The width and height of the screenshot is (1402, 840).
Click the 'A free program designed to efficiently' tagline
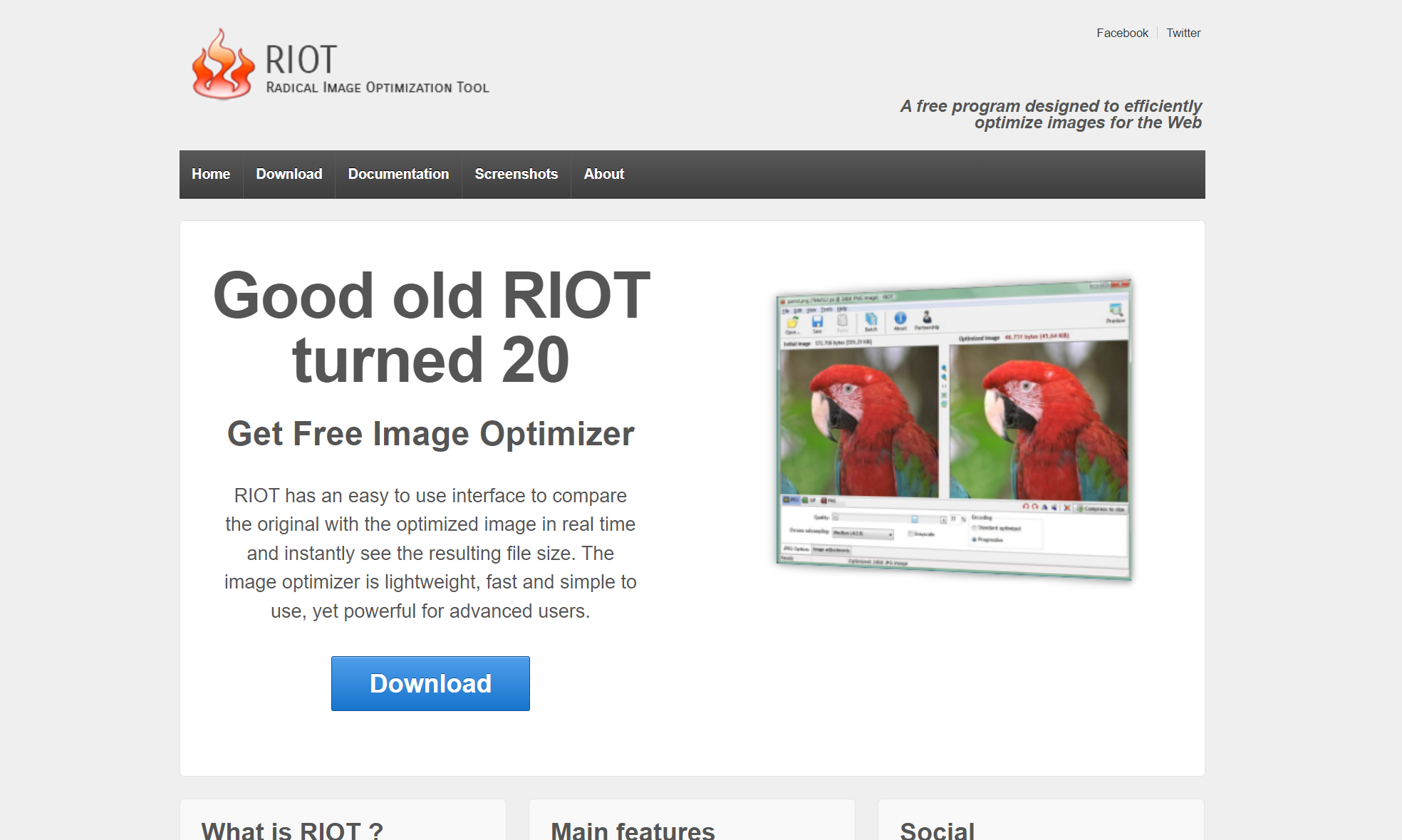pos(1051,106)
